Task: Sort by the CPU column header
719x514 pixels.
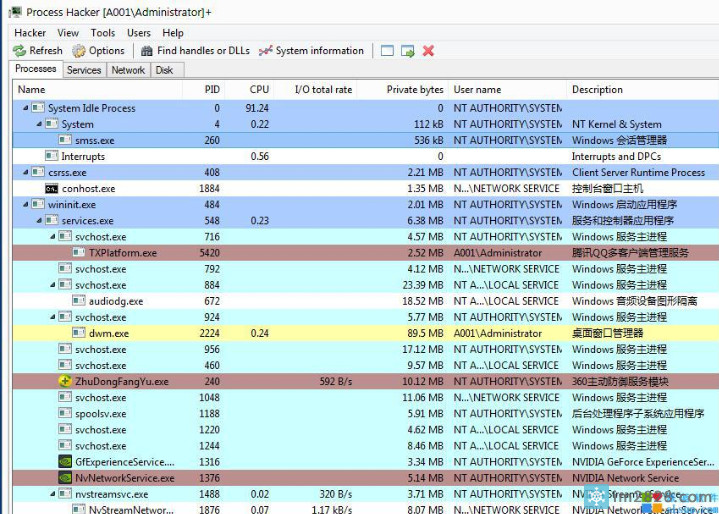Action: [259, 89]
